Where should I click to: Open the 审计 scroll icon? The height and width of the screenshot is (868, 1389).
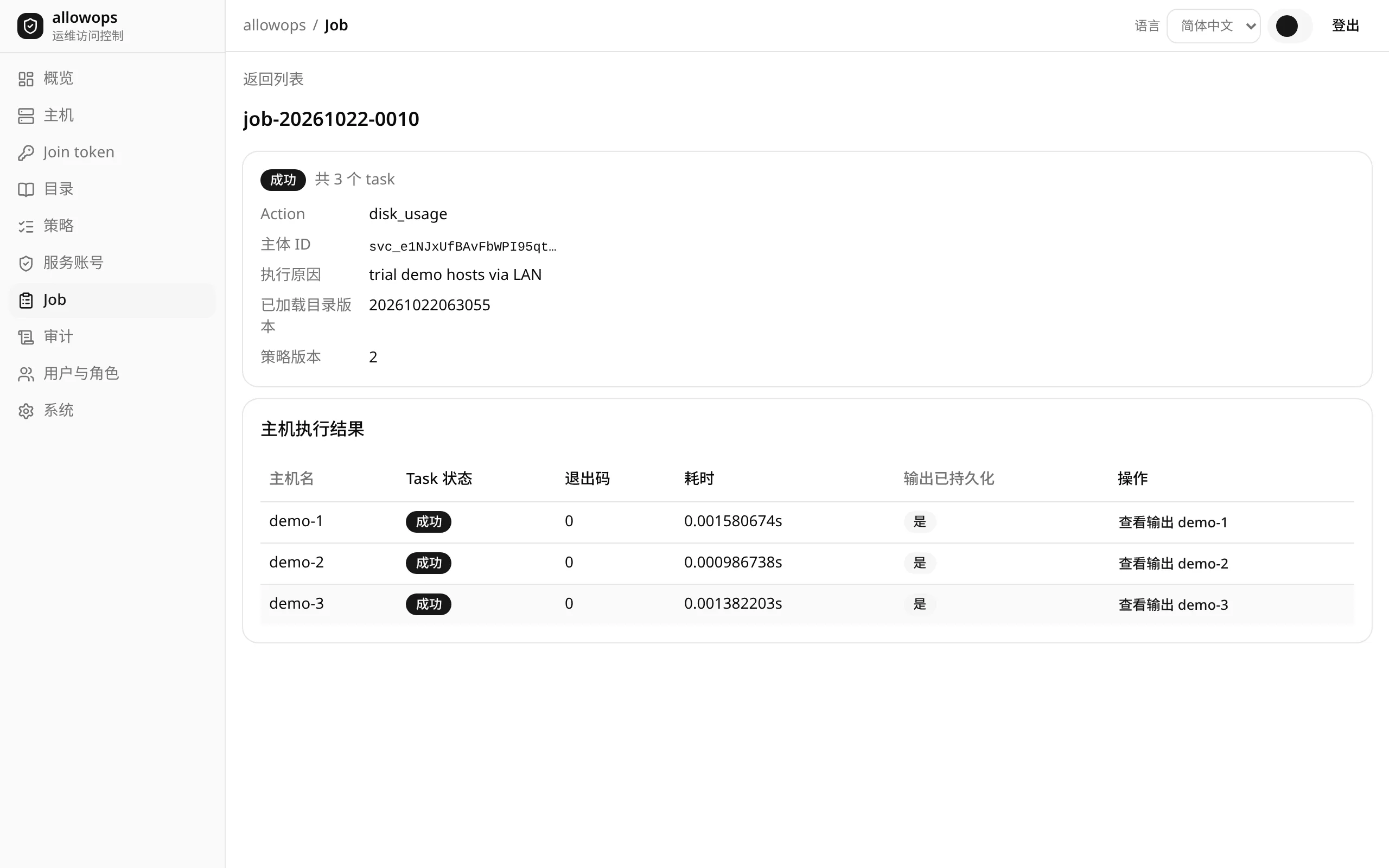click(x=26, y=337)
